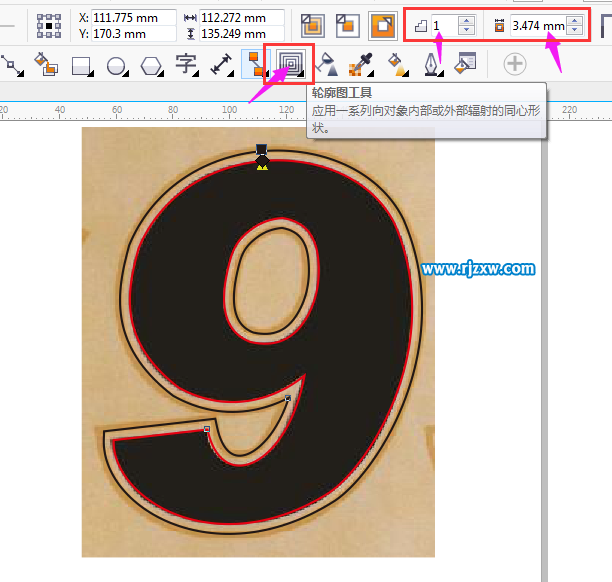Click the width 112.272 mm field
Viewport: 612px width, 582px height.
click(x=242, y=18)
